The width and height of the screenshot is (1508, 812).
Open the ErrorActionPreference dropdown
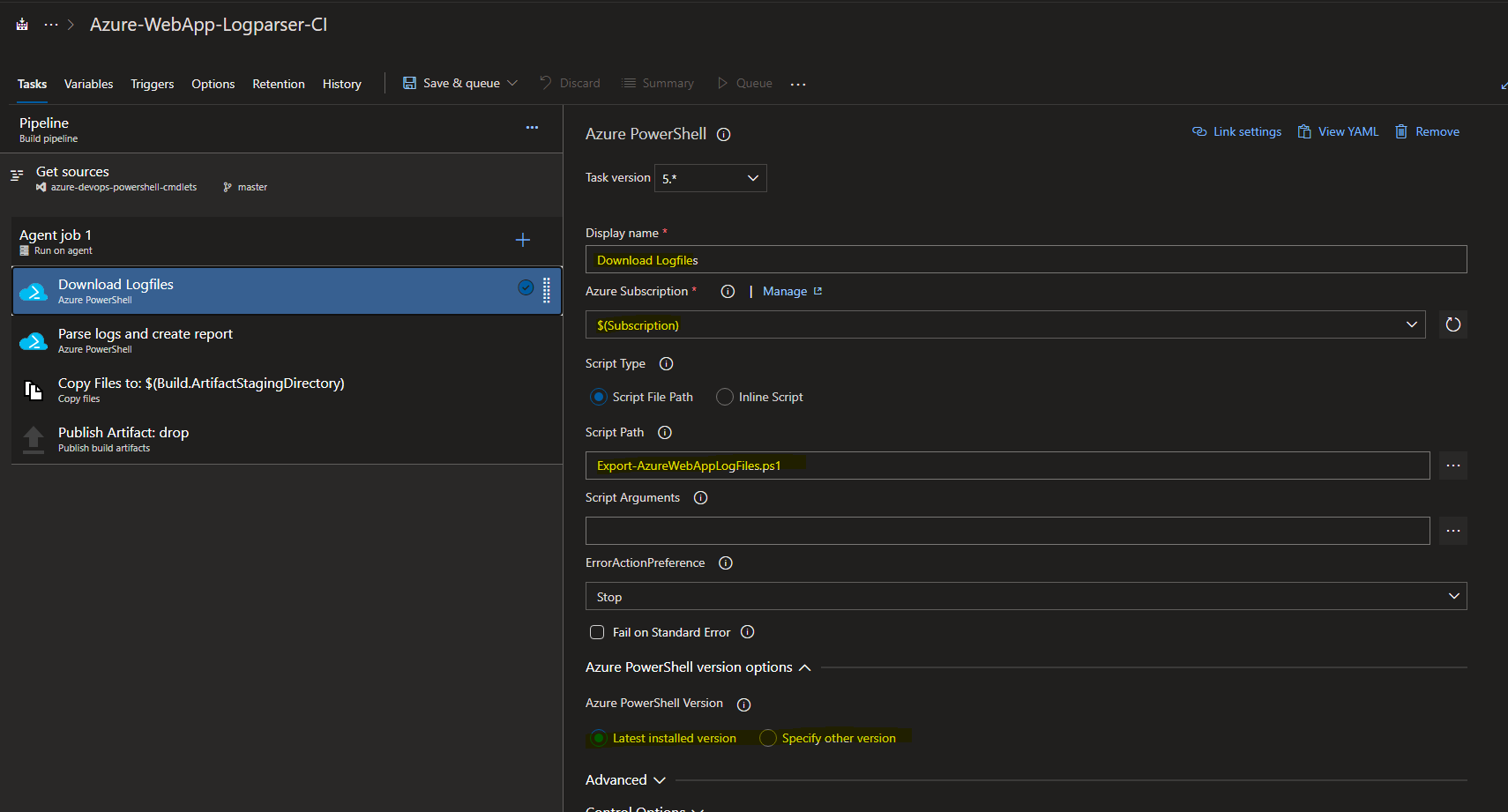(x=1026, y=596)
